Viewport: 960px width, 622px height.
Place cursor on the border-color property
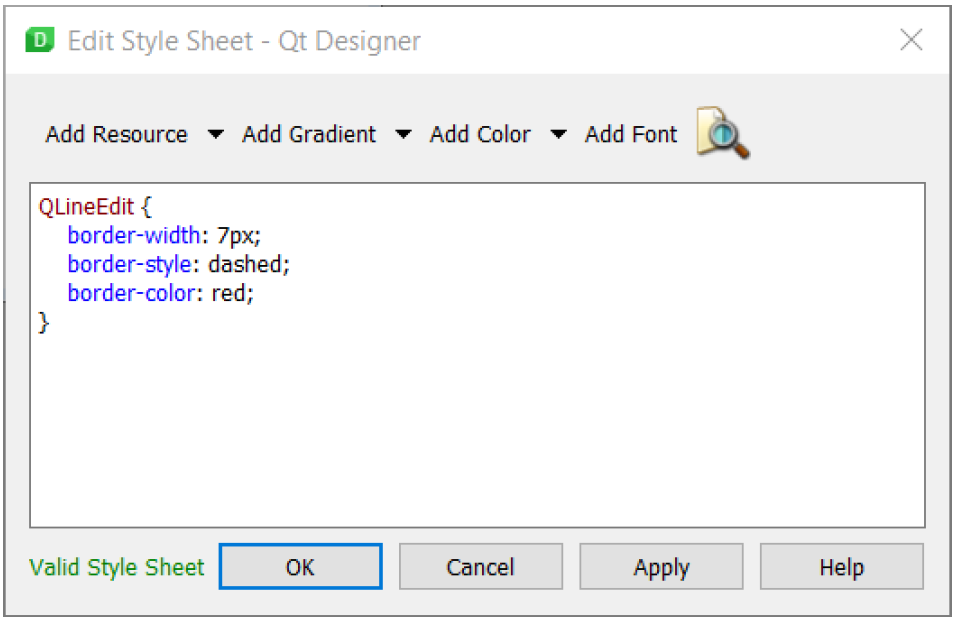(x=131, y=293)
